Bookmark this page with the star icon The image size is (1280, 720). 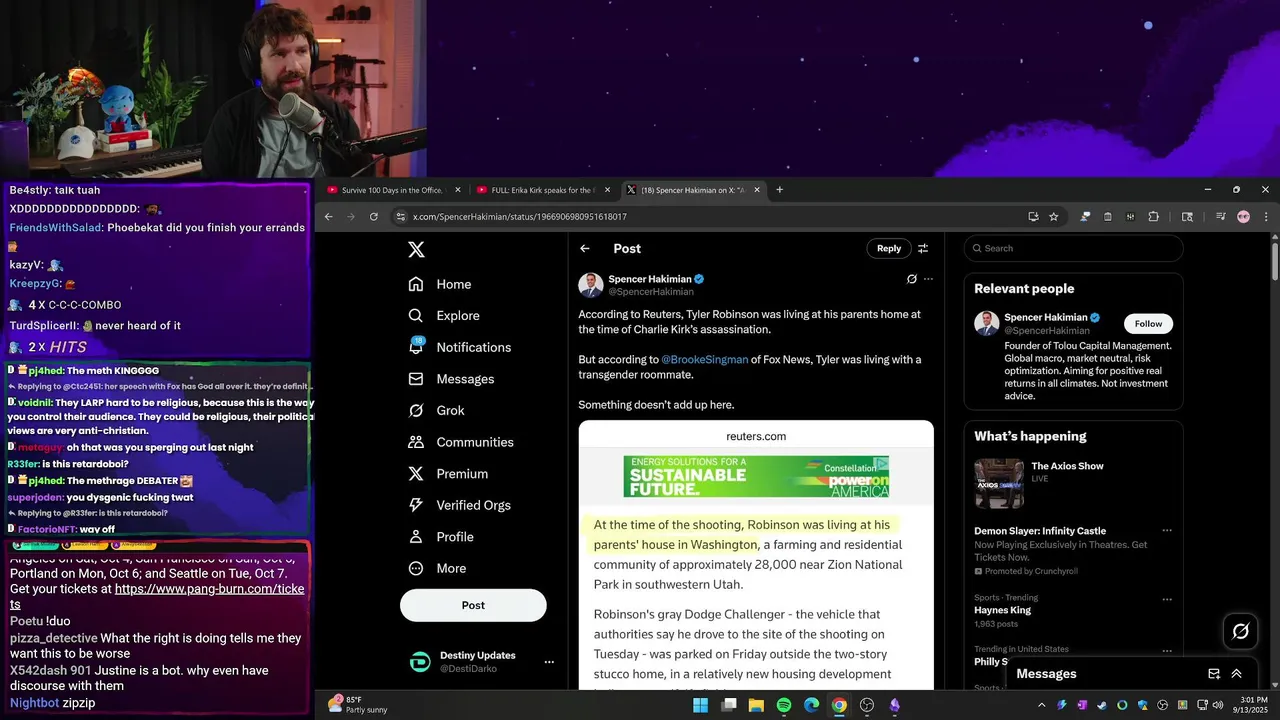tap(1053, 216)
